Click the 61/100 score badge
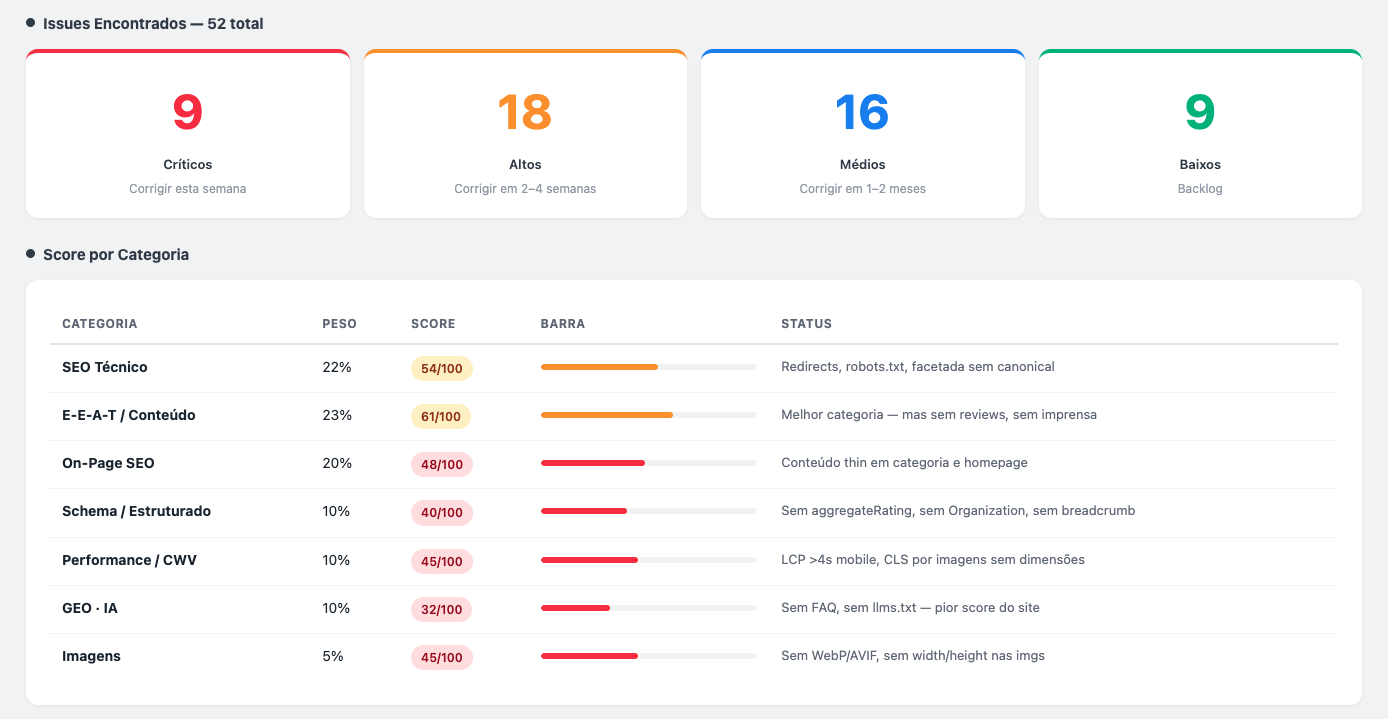The width and height of the screenshot is (1388, 719). click(x=441, y=417)
